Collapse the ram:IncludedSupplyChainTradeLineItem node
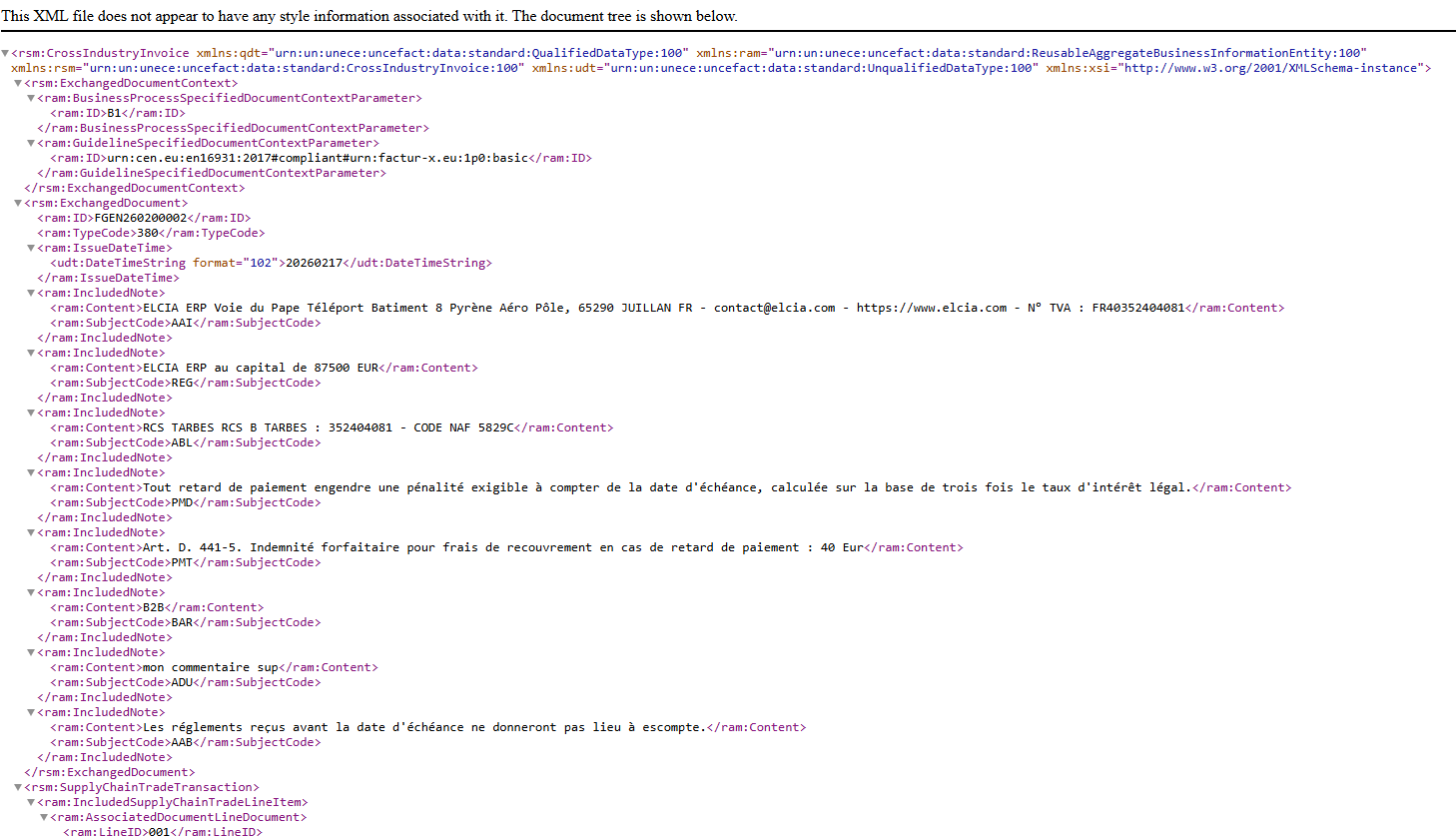Viewport: 1456px width, 836px height. 31,801
